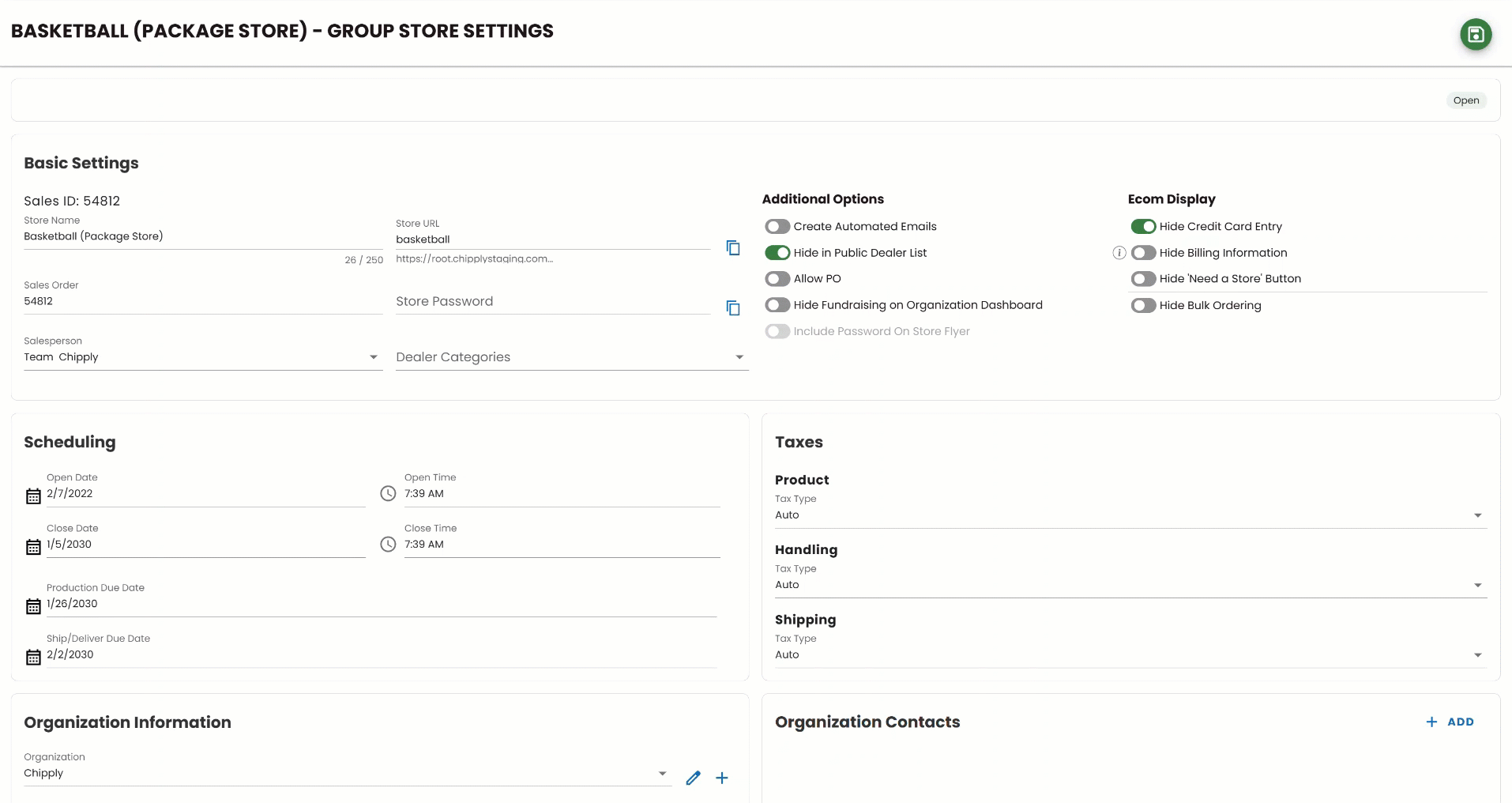Click the Open status chip
This screenshot has width=1512, height=803.
(x=1465, y=100)
